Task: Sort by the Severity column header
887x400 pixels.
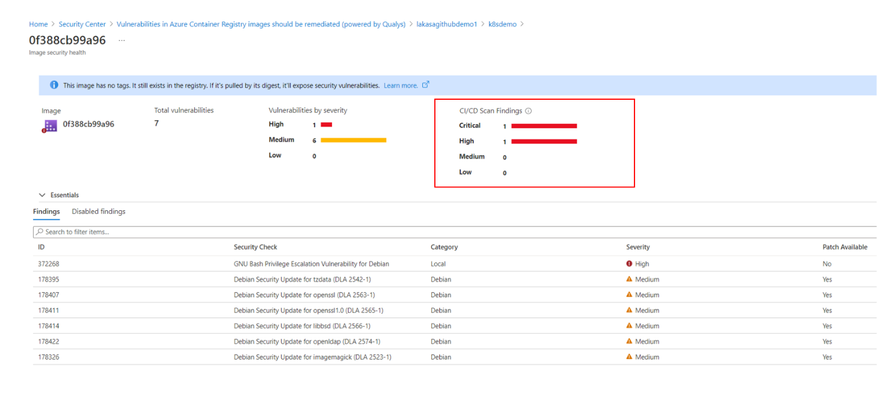Action: coord(638,248)
